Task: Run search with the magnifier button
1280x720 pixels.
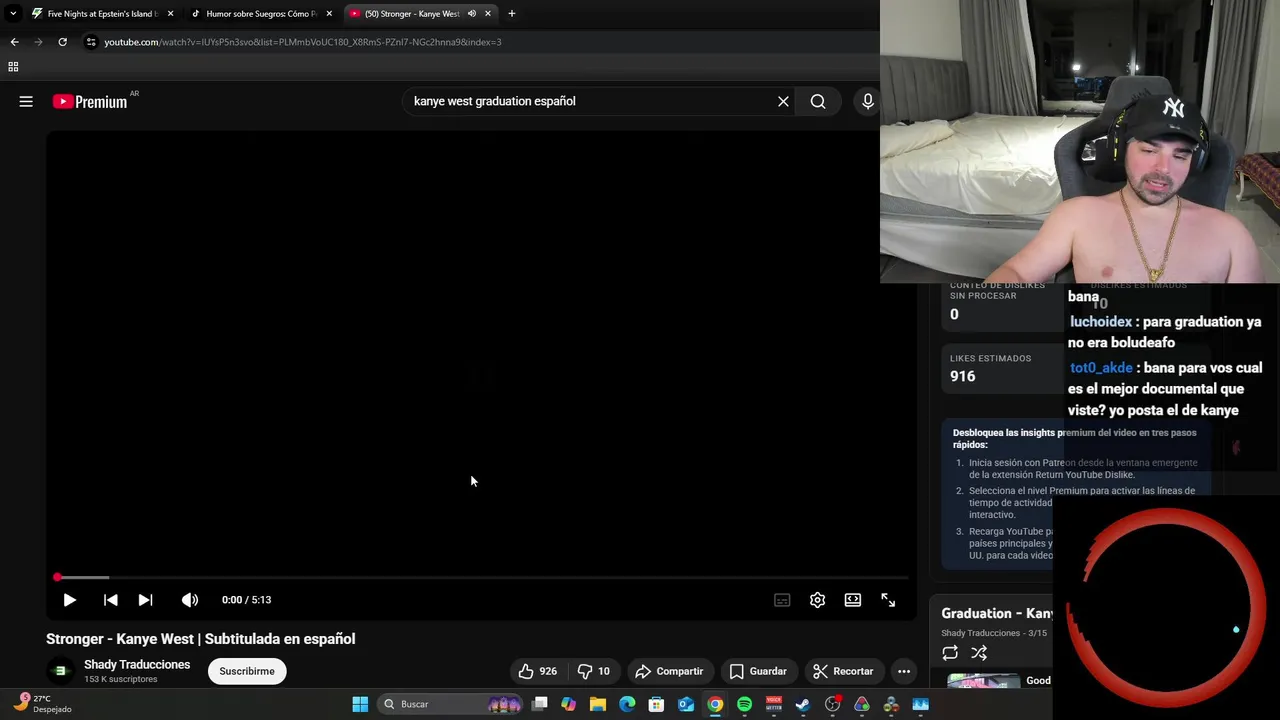Action: [x=818, y=101]
